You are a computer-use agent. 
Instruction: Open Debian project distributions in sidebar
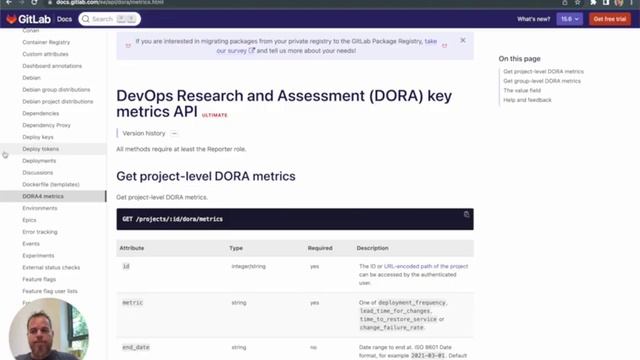click(58, 101)
